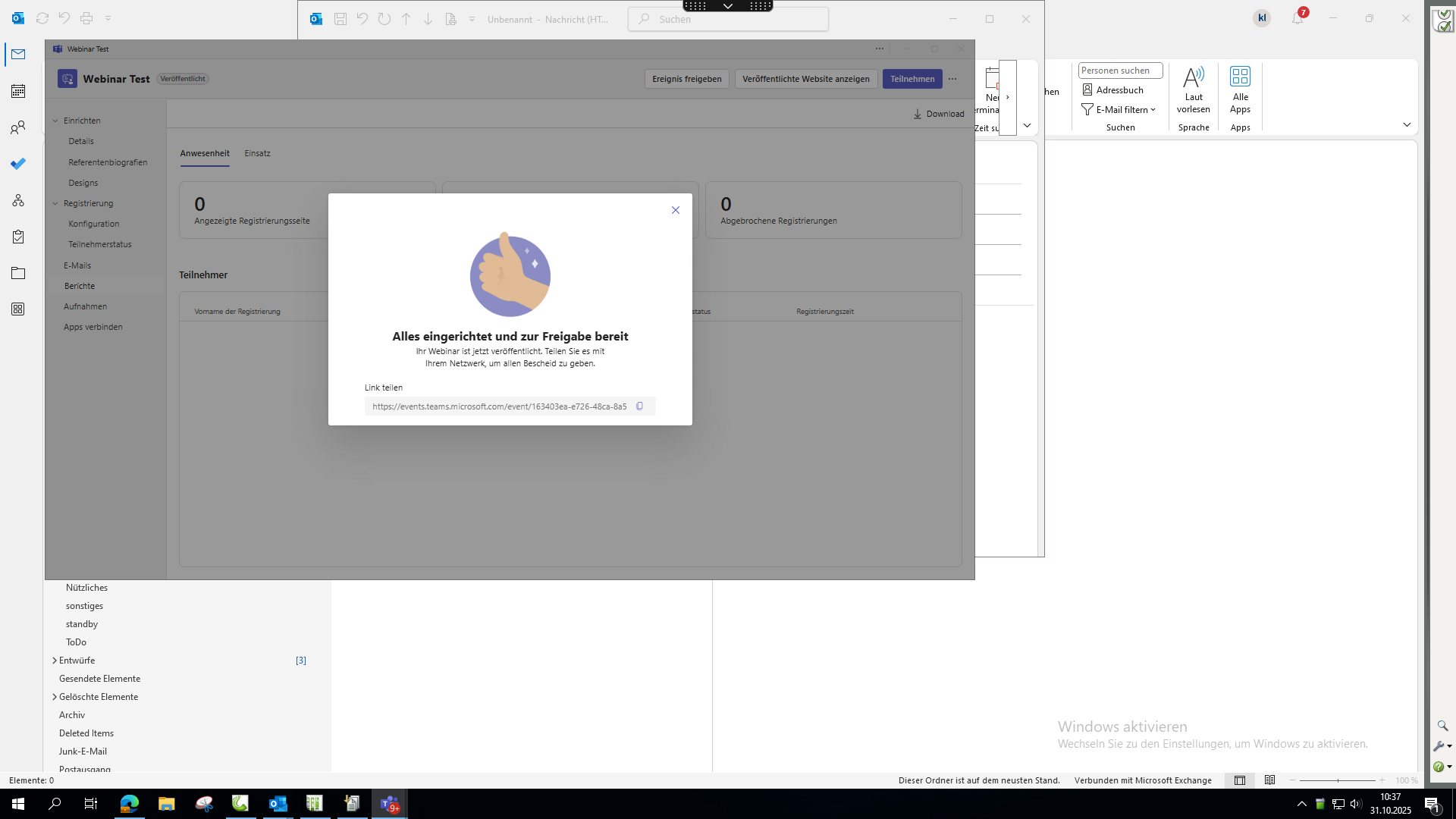Switch to the Einsatz tab
The image size is (1456, 819).
click(x=257, y=153)
